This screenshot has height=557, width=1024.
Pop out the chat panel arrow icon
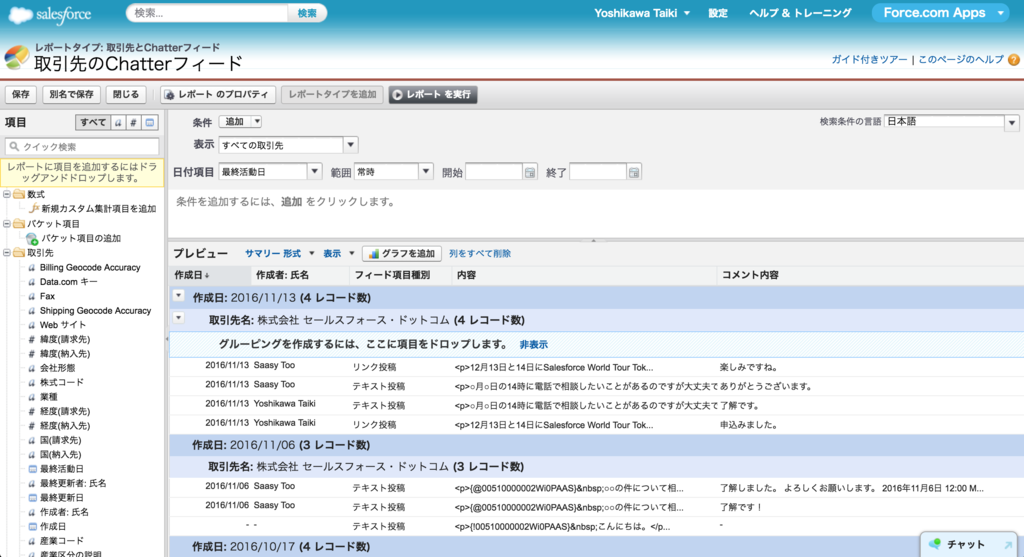(x=1008, y=545)
